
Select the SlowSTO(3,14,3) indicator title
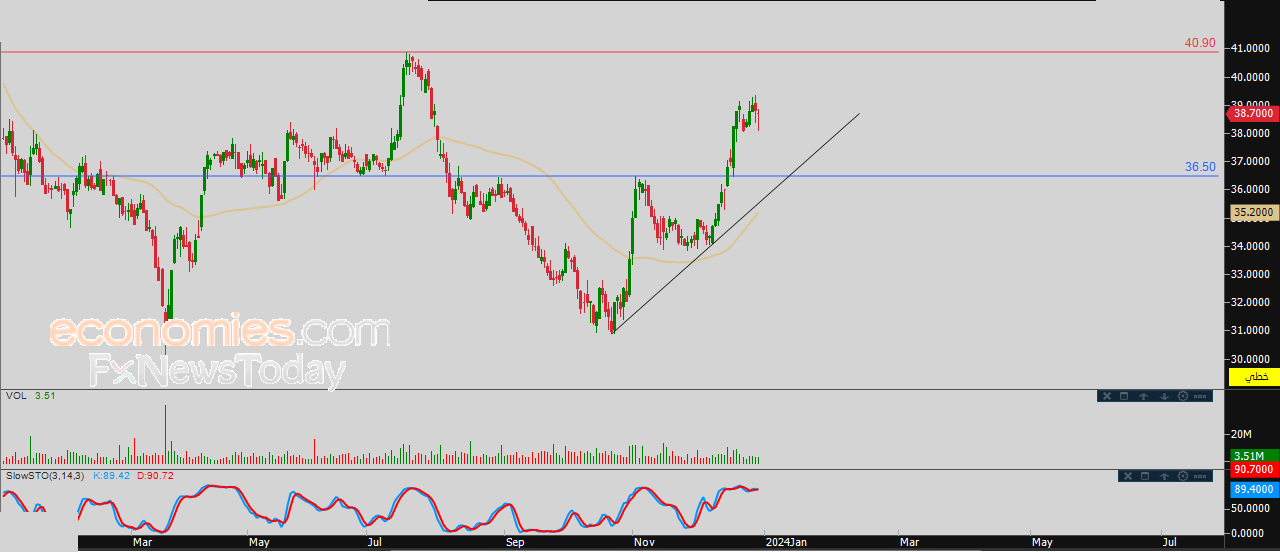pos(46,475)
